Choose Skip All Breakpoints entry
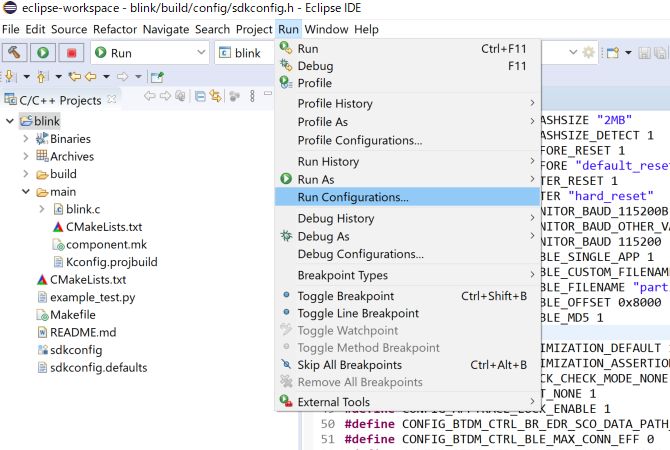 point(408,365)
